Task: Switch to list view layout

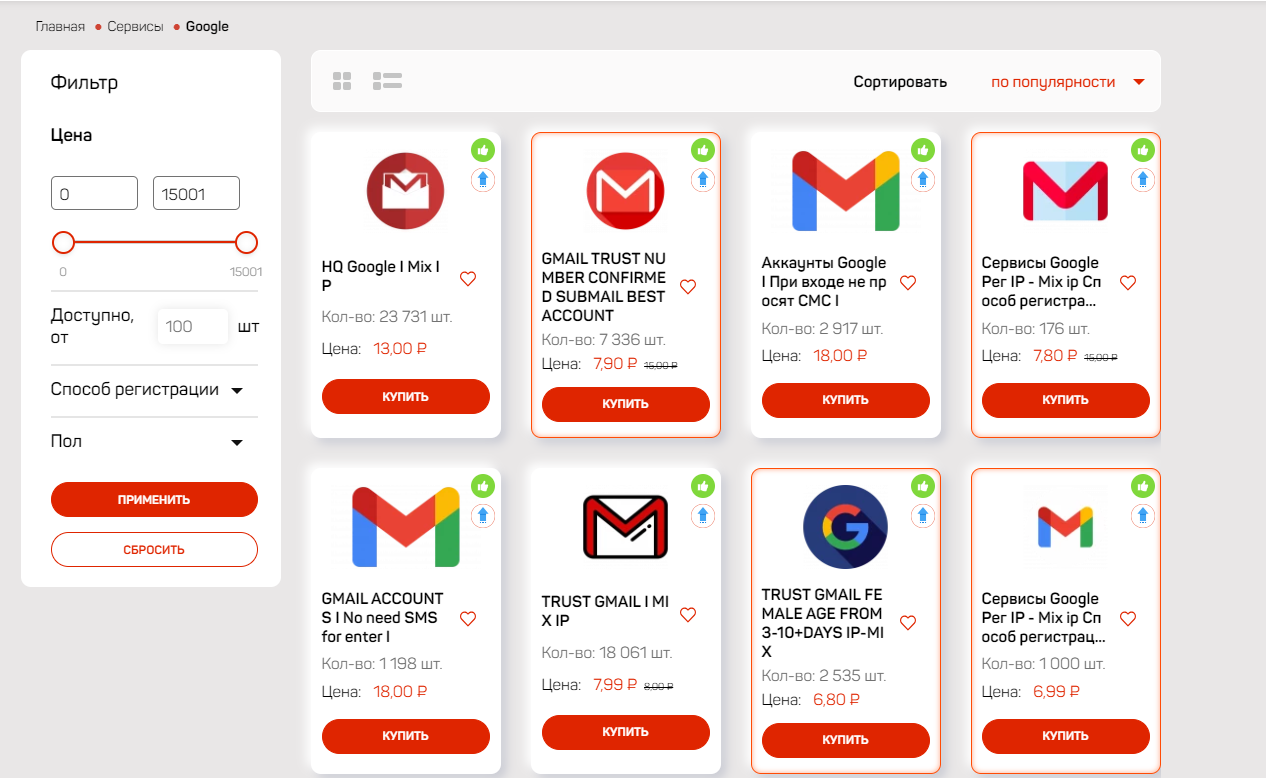Action: point(387,81)
